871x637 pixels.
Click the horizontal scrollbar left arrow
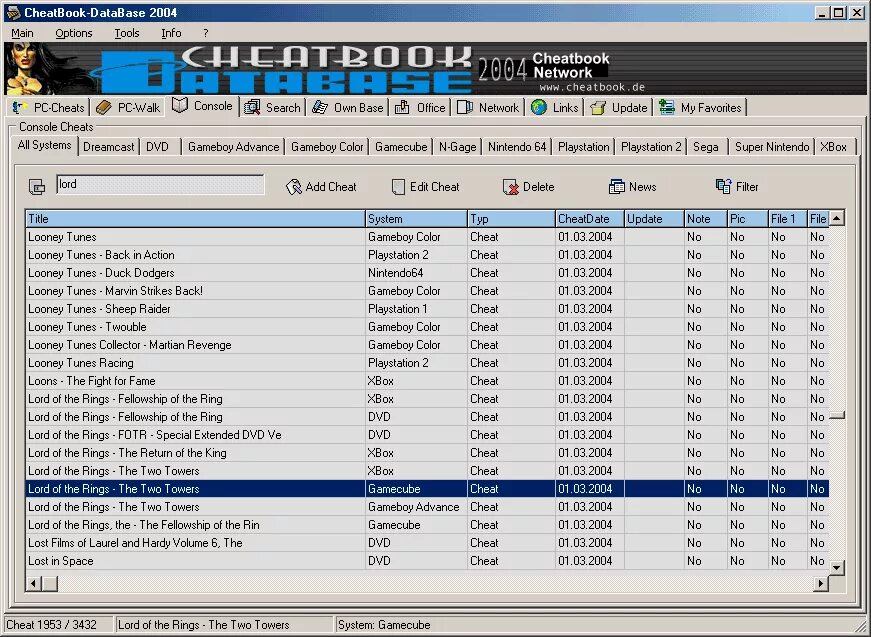34,584
